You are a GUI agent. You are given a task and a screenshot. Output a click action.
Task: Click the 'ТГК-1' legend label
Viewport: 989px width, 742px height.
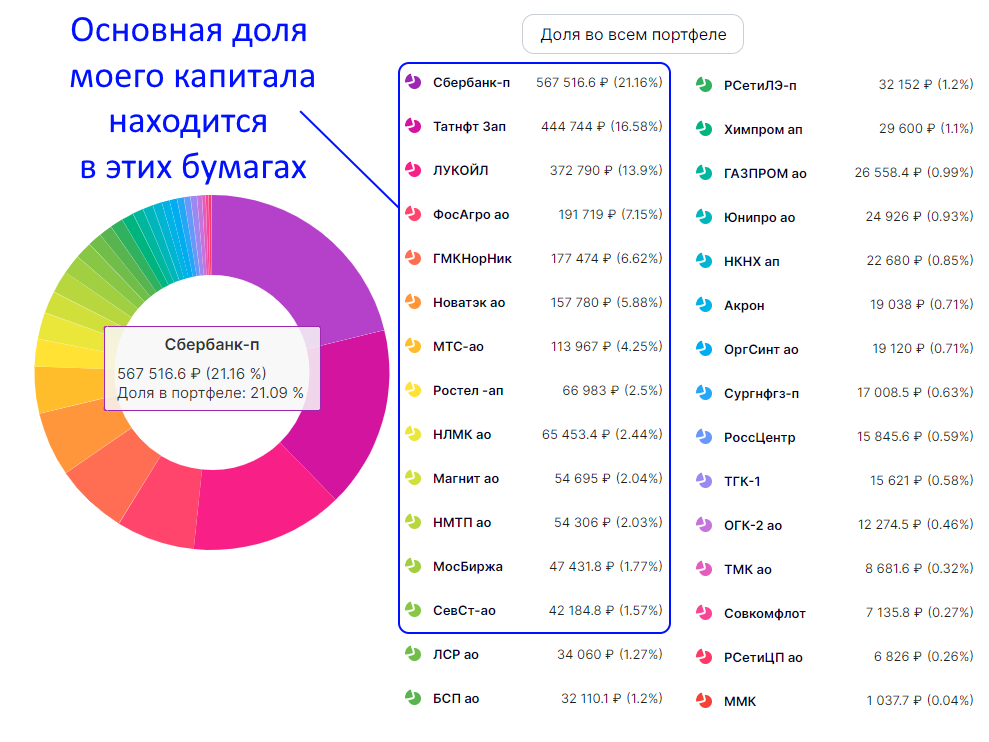coord(742,481)
